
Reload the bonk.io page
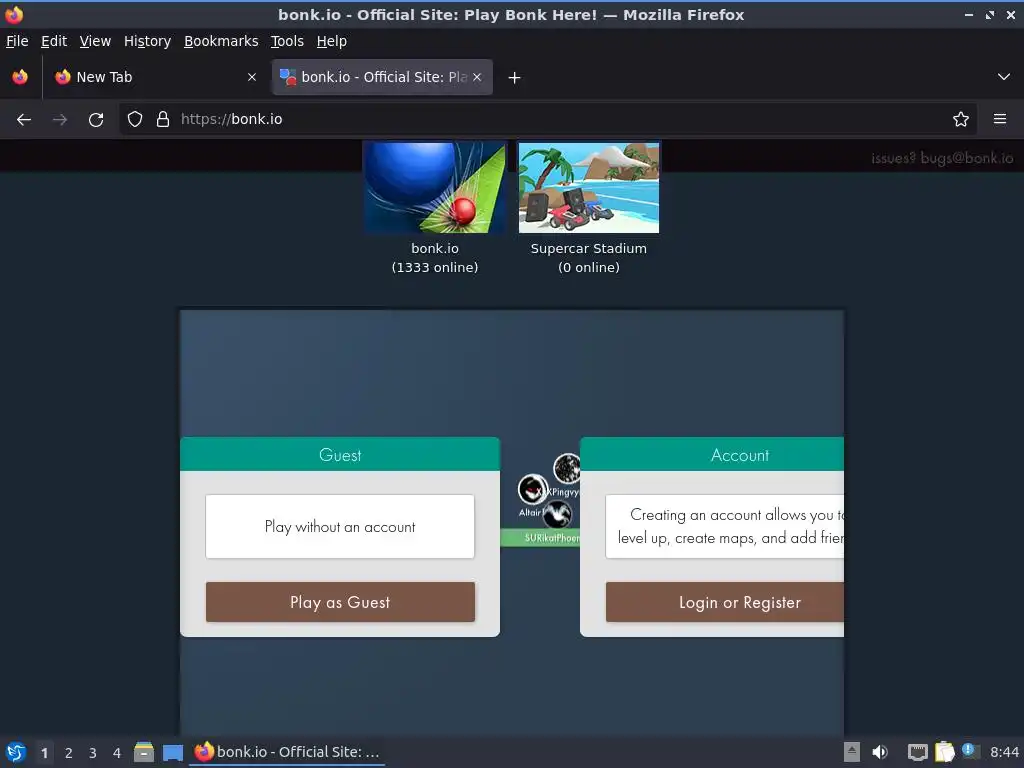click(x=96, y=120)
